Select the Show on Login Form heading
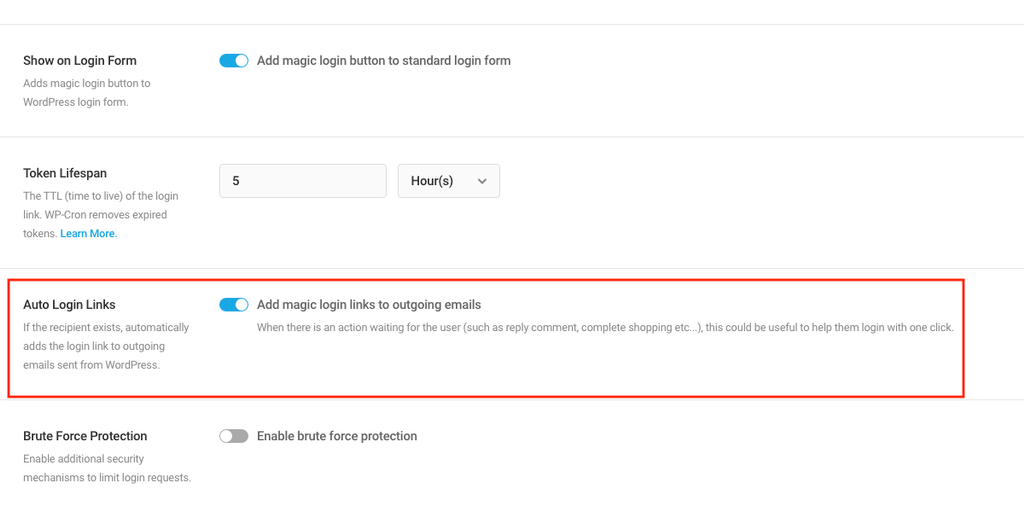 [80, 61]
